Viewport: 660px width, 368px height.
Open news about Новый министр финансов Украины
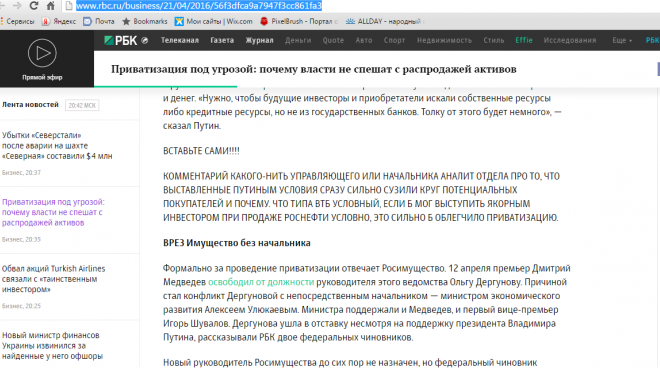pyautogui.click(x=52, y=346)
